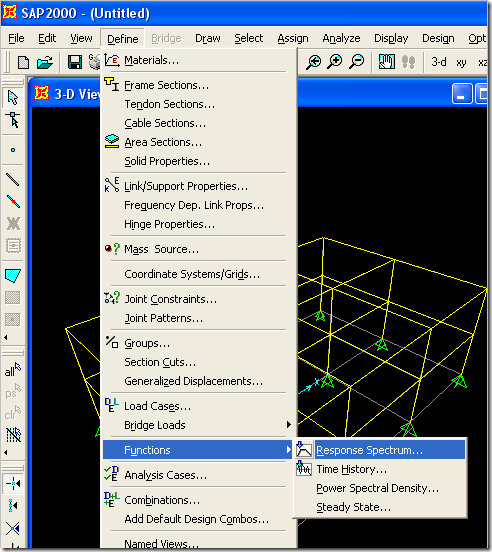Choose Frame Sections... menu entry
492x552 pixels.
[x=199, y=85]
